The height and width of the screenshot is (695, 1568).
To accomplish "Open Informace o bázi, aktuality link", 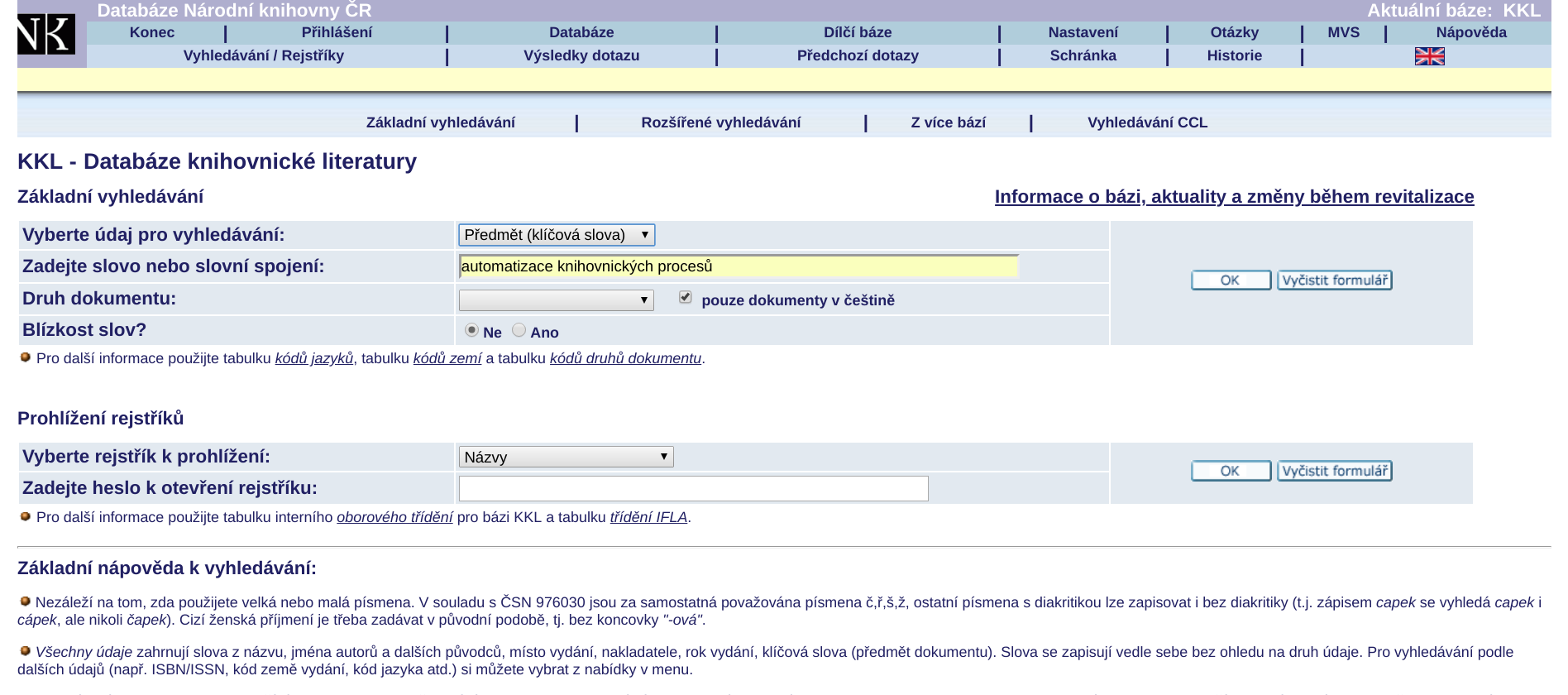I will coord(1234,197).
